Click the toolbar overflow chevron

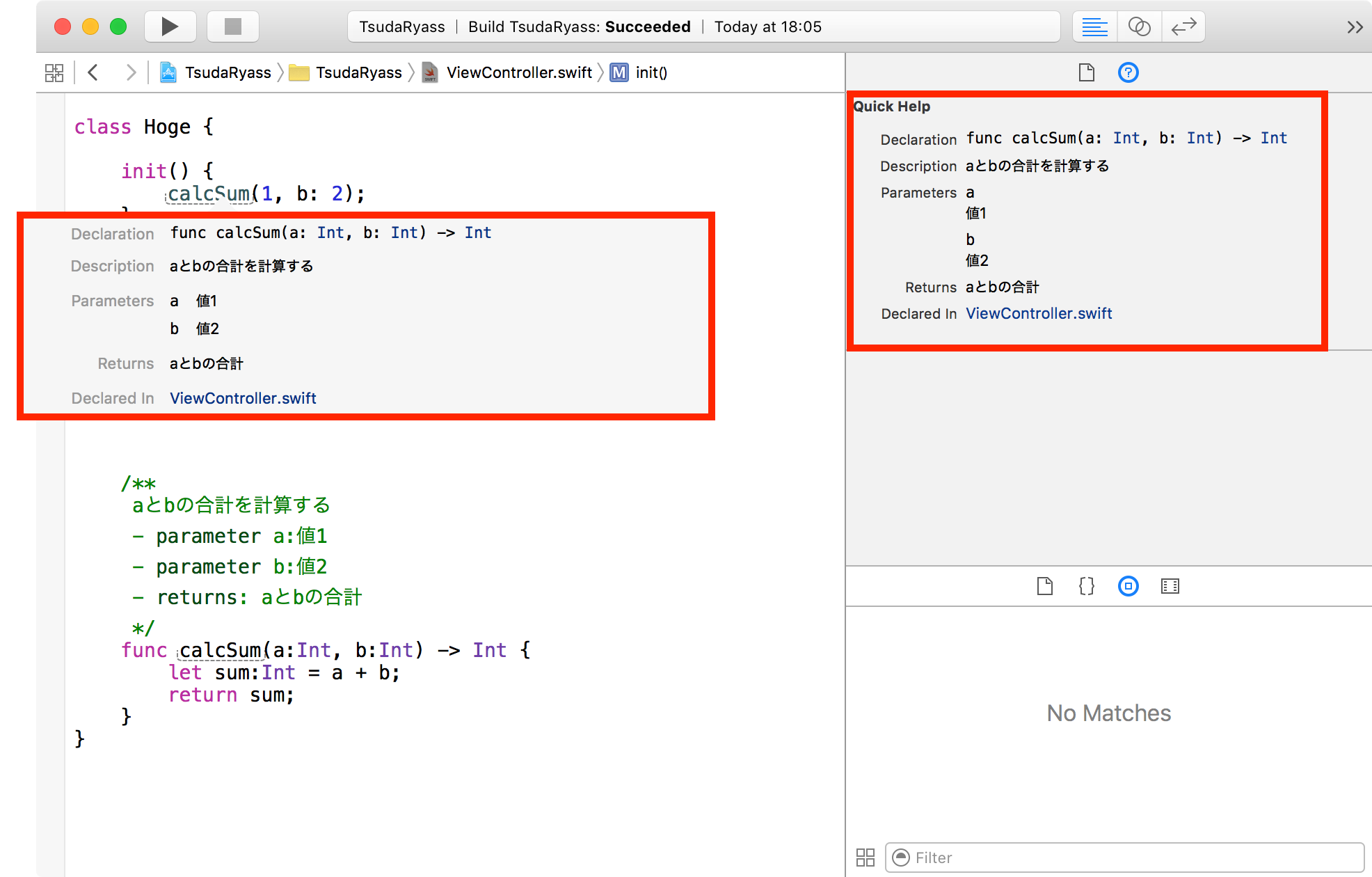coord(1354,26)
